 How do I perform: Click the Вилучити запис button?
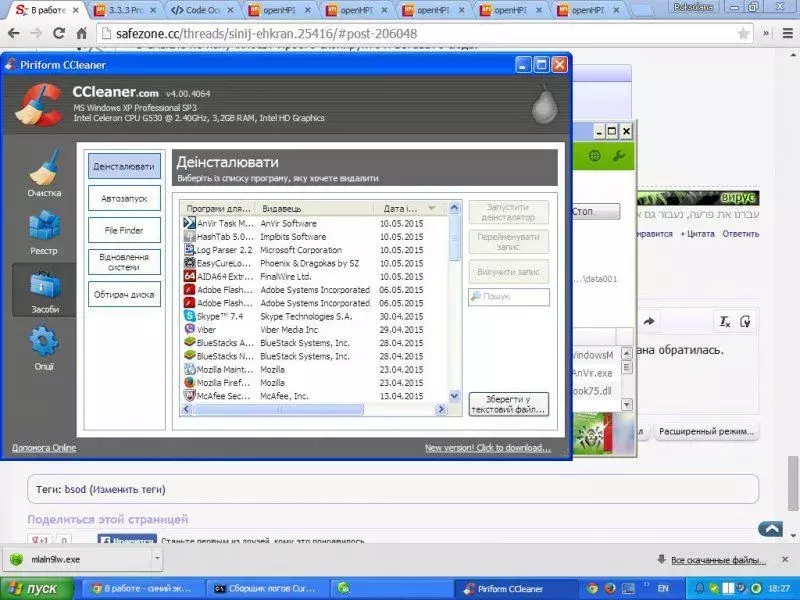(509, 272)
